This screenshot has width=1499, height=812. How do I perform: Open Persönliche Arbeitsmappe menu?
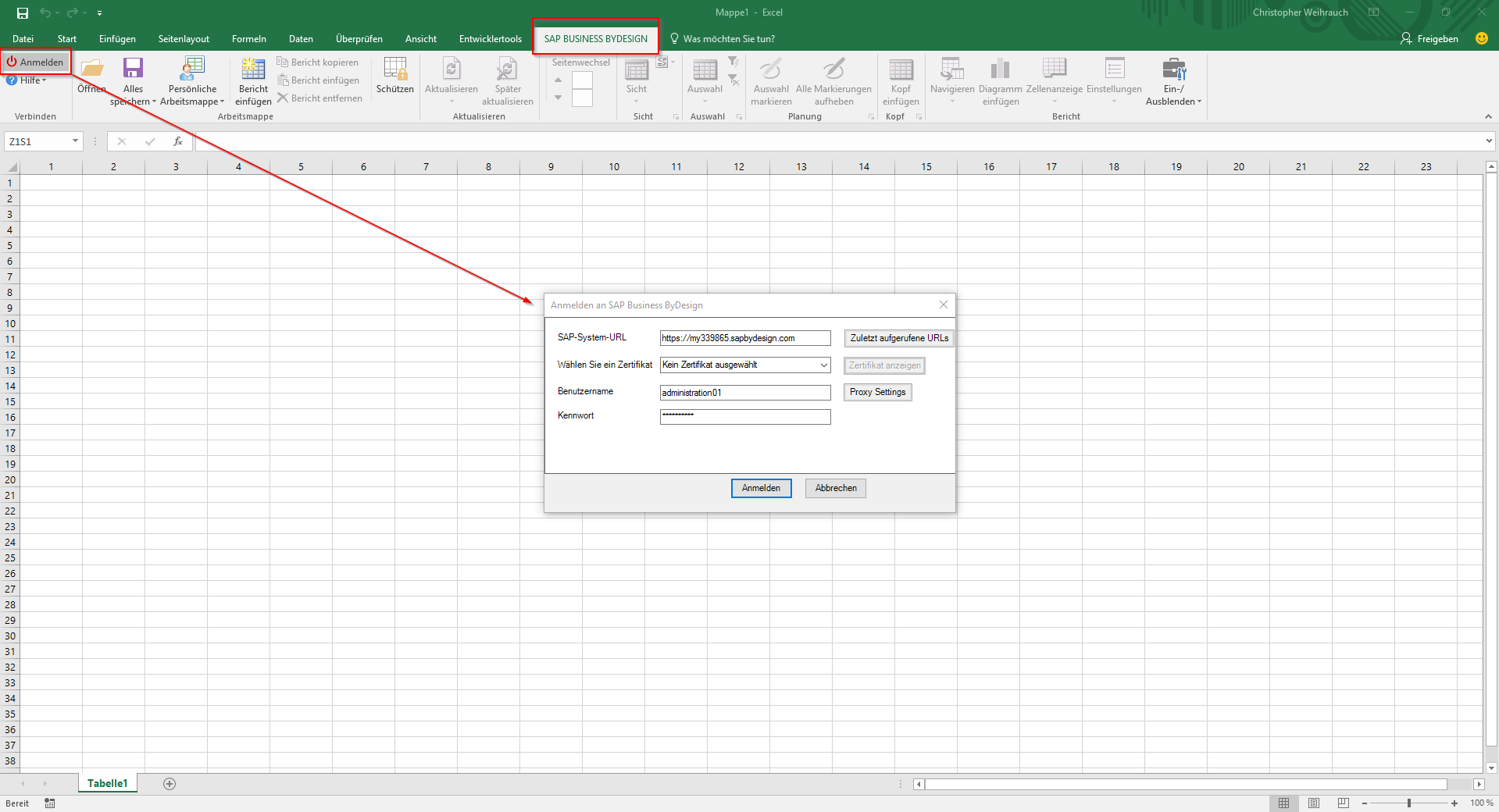[x=192, y=81]
